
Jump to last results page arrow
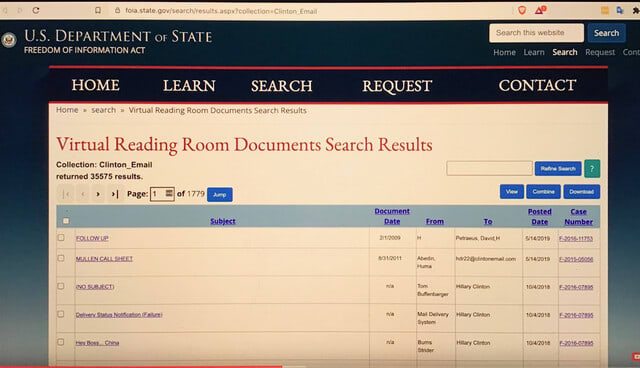tap(115, 194)
